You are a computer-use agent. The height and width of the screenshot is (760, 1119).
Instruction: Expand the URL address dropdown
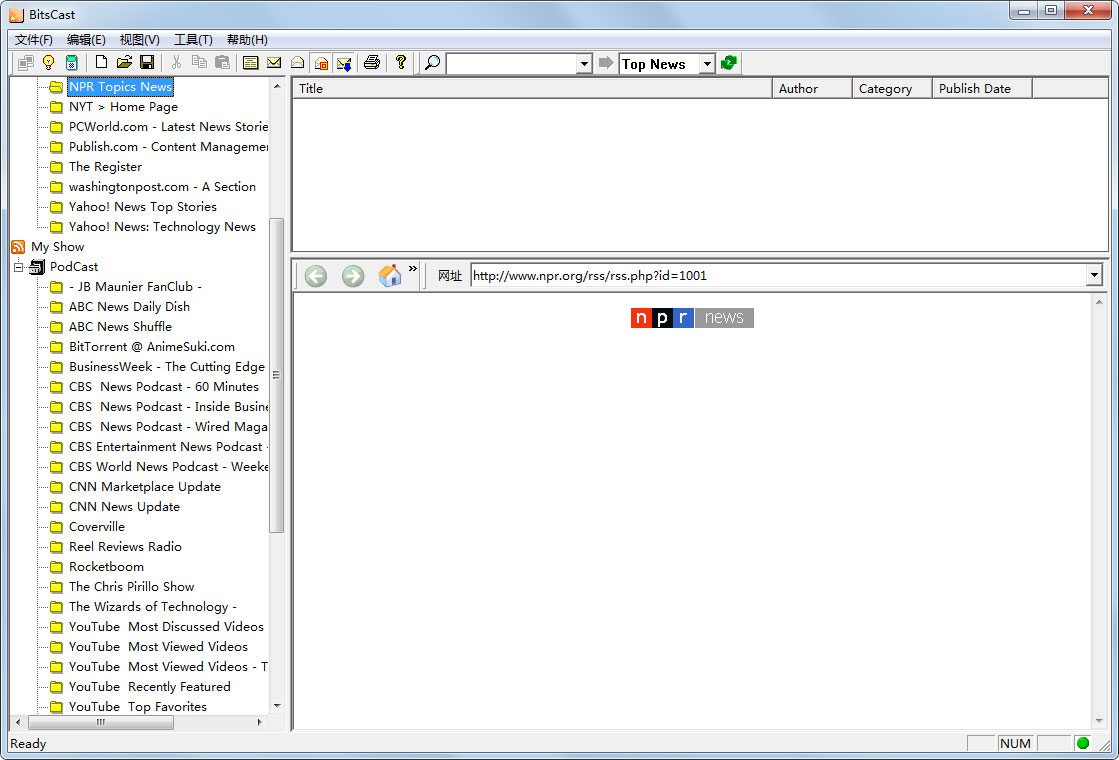click(1094, 276)
